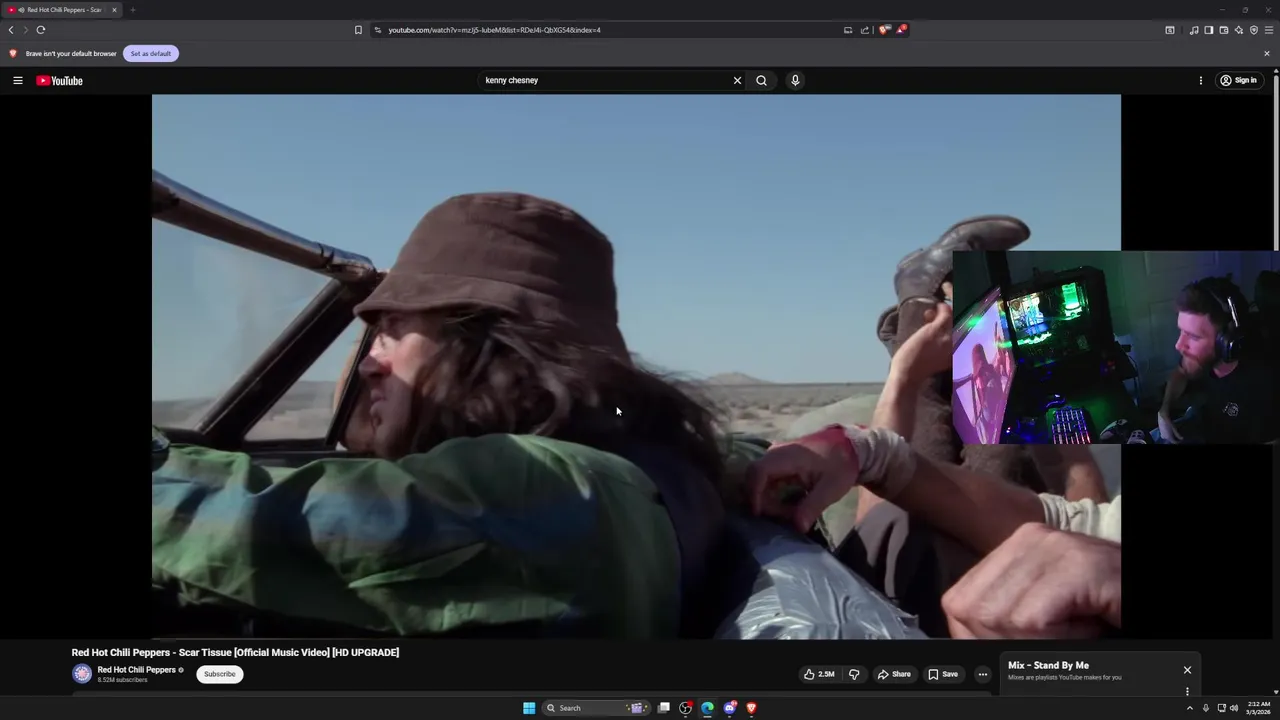Reload the current YouTube page
Viewport: 1280px width, 720px height.
(41, 30)
